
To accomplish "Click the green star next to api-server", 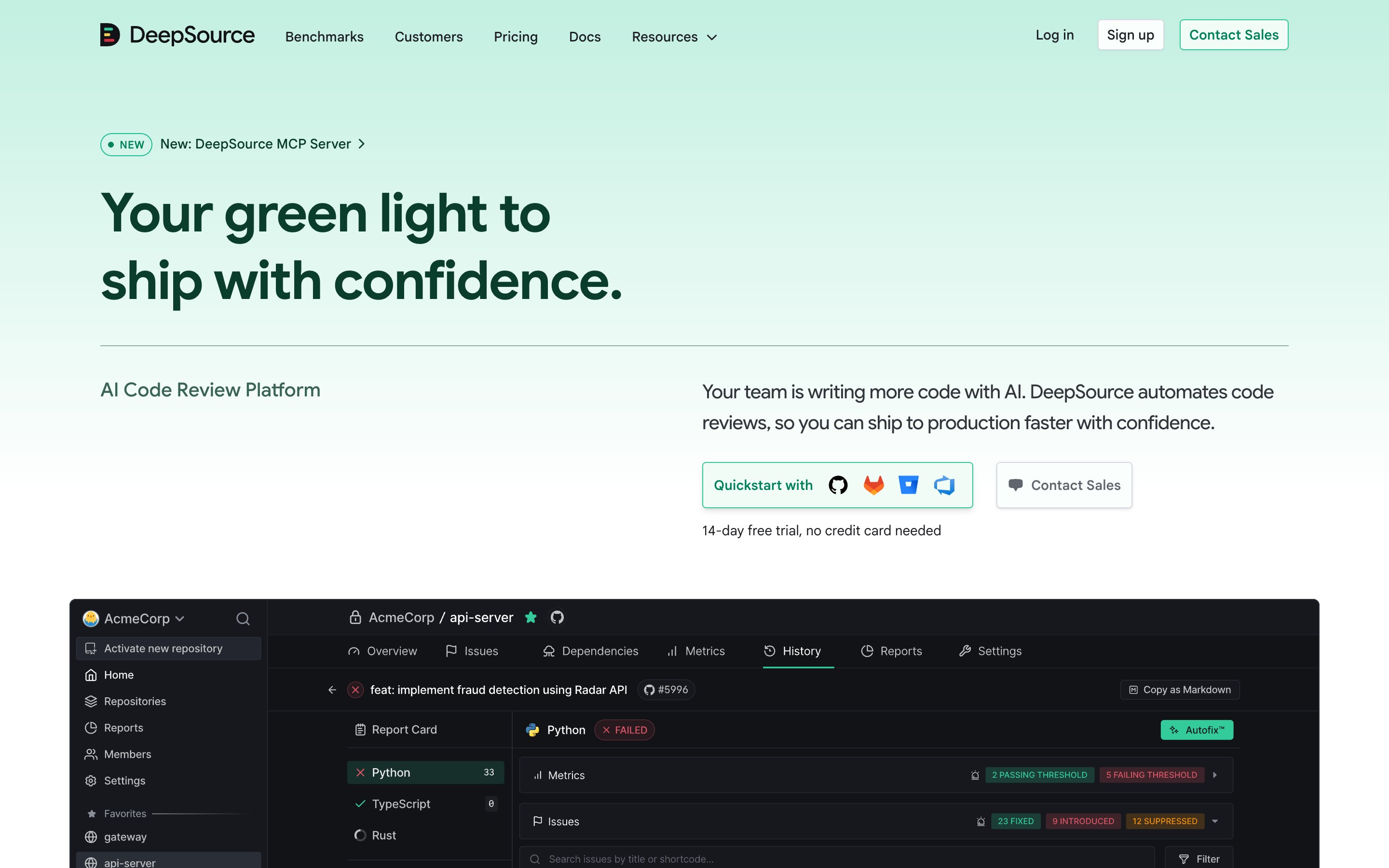I will pos(531,617).
